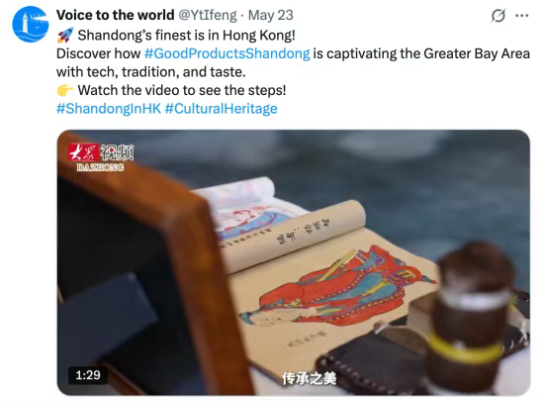Click the Chinese subtitle text in the video
The image size is (541, 403).
pyautogui.click(x=309, y=379)
